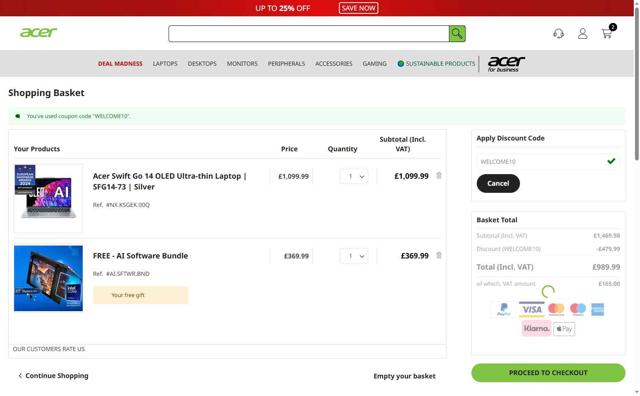
Task: Click the Ref. #NX.KSGEK.00Q text
Action: point(121,205)
